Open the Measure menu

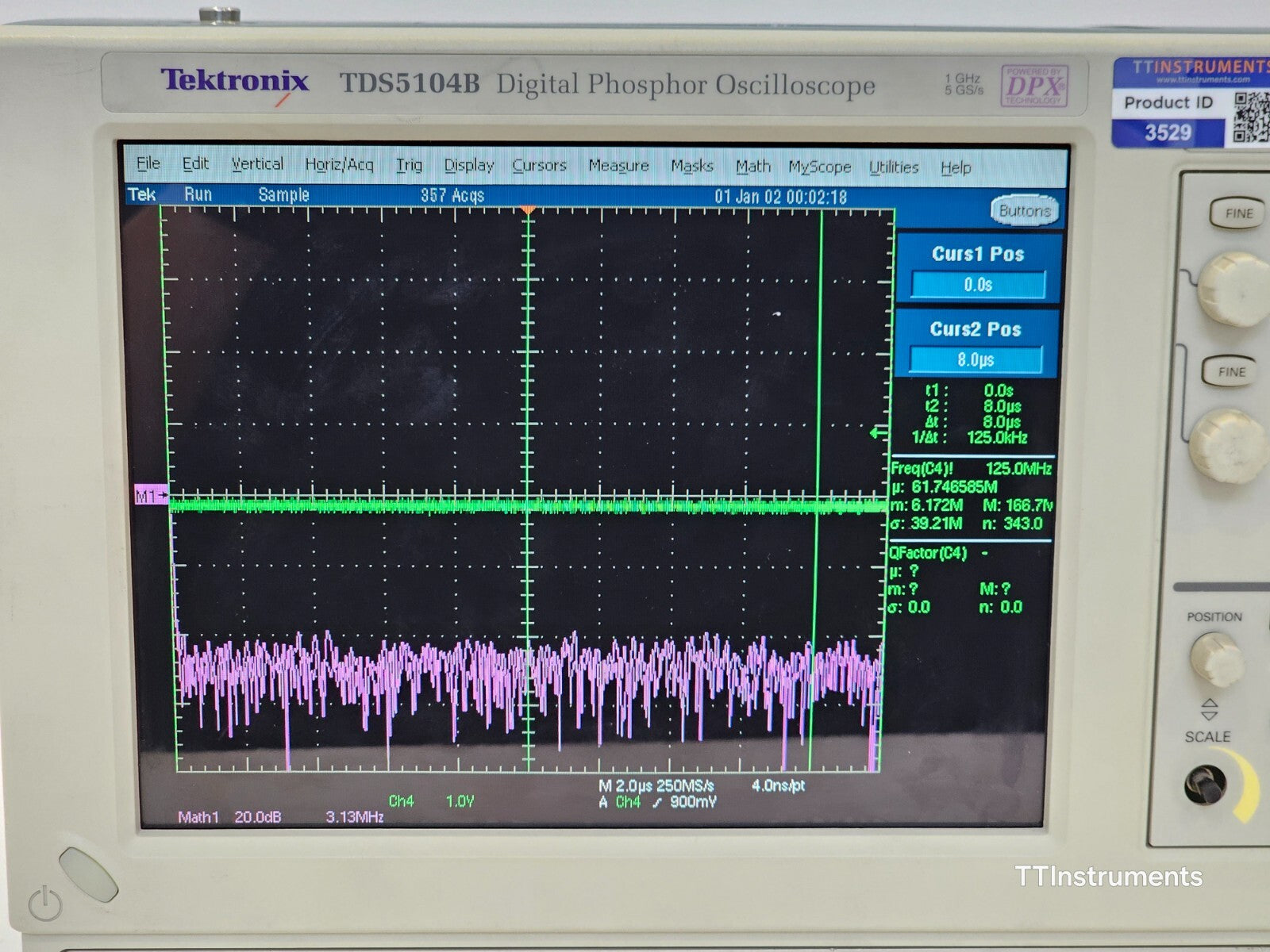(619, 166)
